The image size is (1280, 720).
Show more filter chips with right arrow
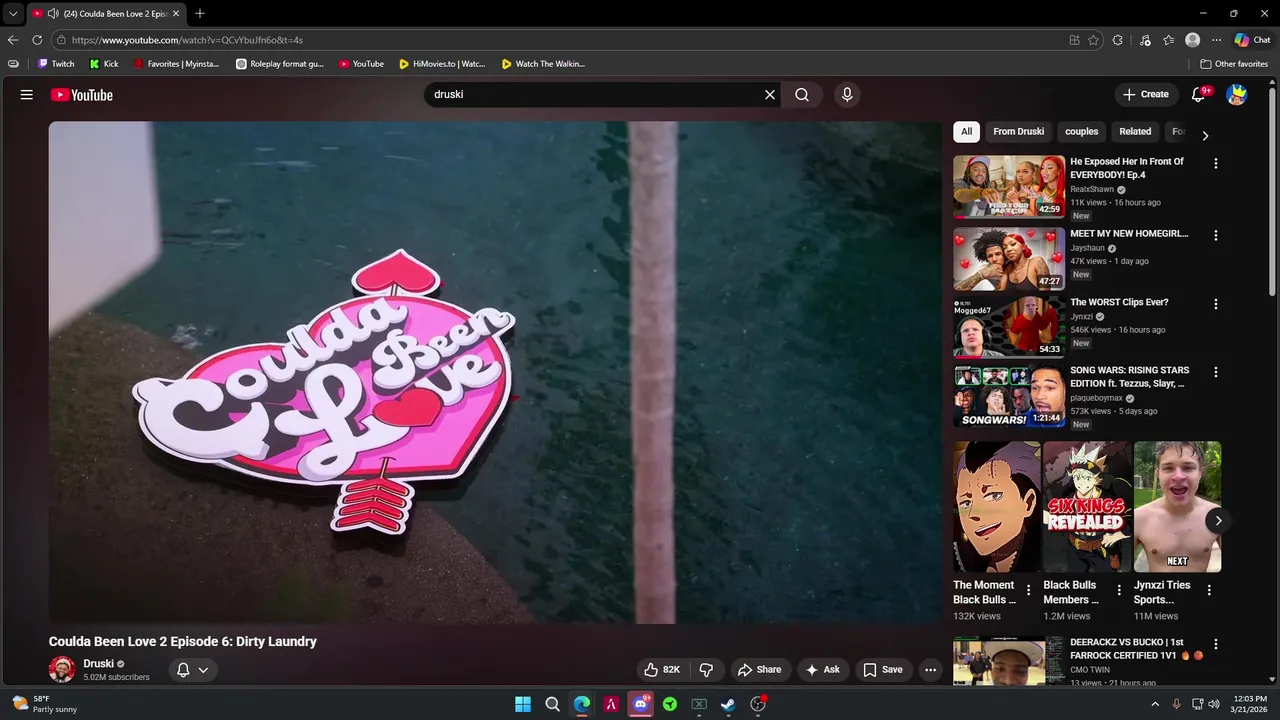1205,136
